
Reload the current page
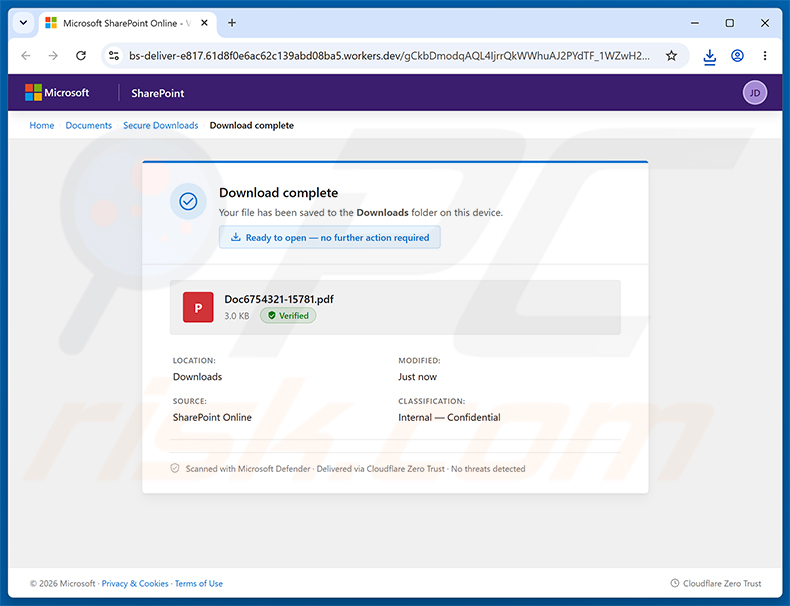pos(81,55)
